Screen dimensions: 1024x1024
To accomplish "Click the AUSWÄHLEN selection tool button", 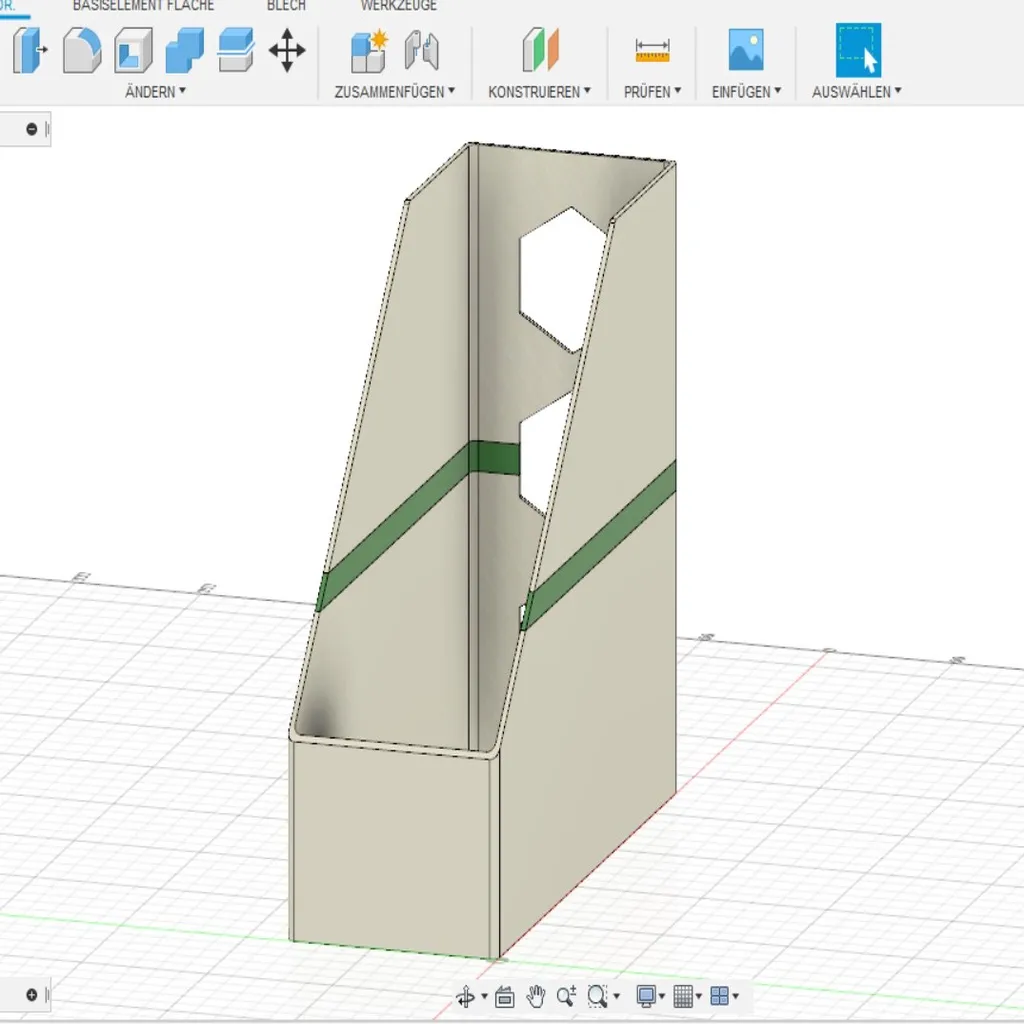I will tap(858, 49).
